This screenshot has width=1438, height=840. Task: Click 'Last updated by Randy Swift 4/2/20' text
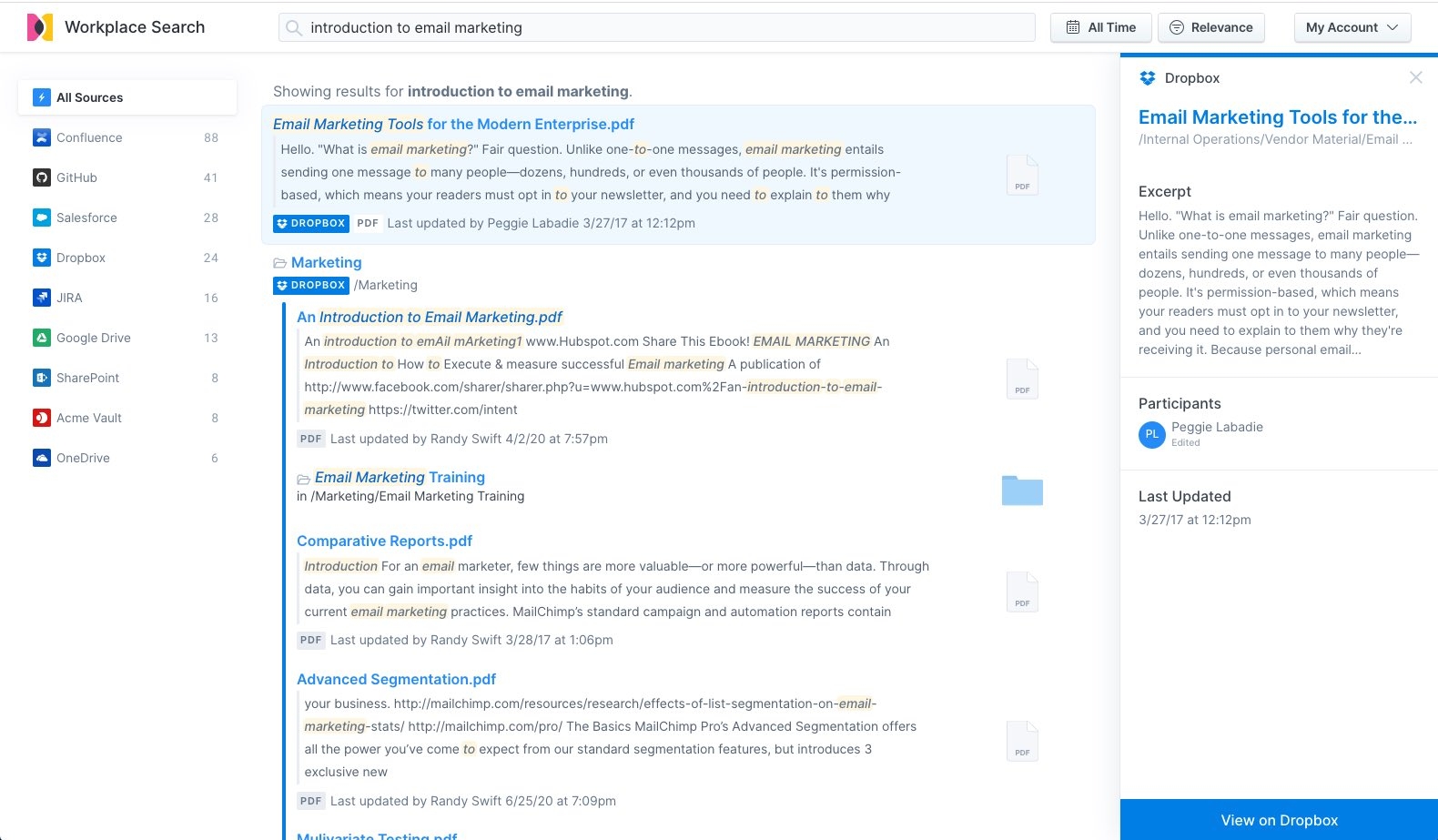469,439
